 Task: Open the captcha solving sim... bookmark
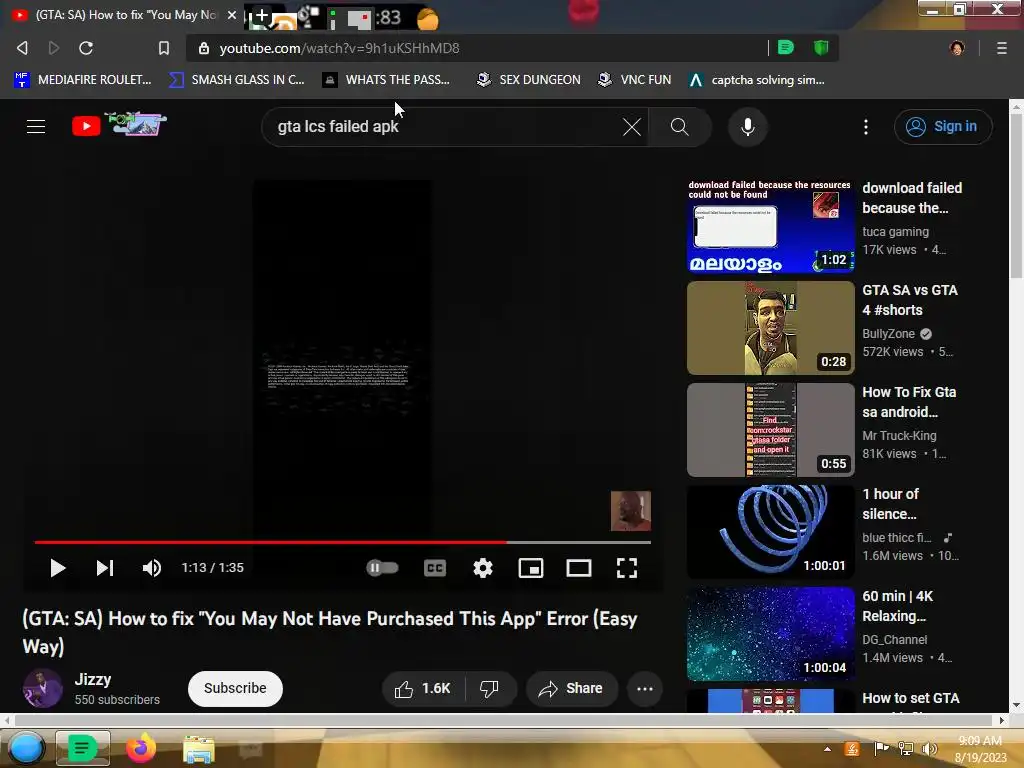tap(757, 80)
